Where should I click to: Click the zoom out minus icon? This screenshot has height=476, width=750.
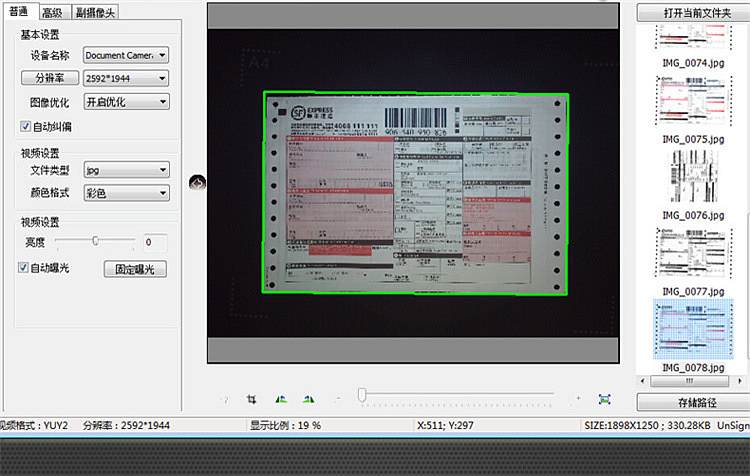pos(338,398)
